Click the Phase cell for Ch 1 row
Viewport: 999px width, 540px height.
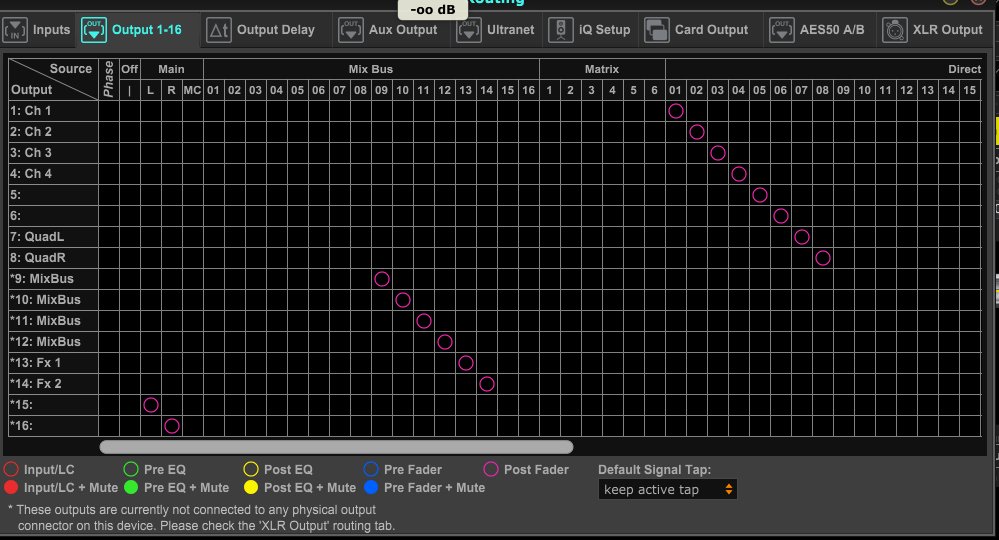click(109, 111)
